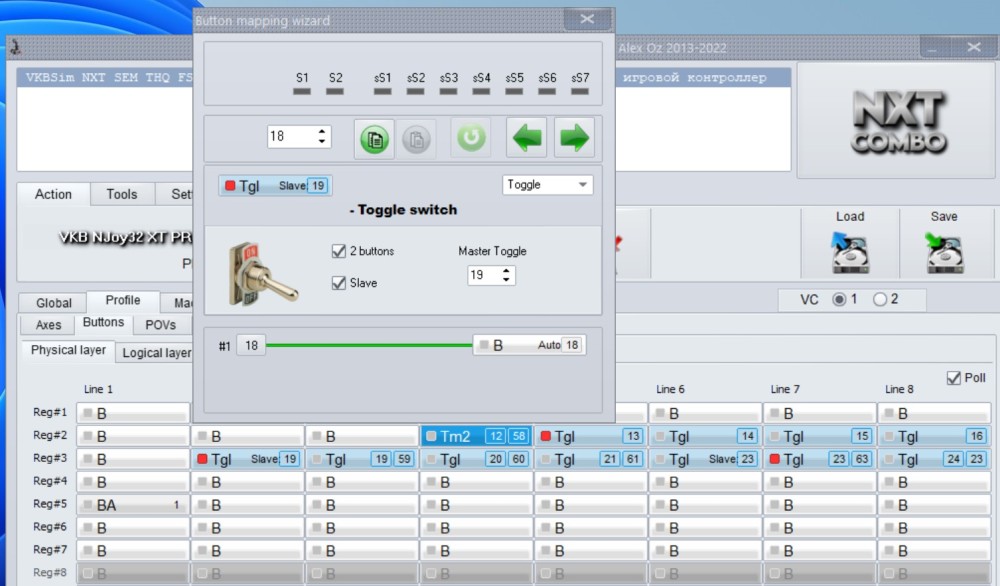Viewport: 1000px width, 586px height.
Task: Select the Tm2 cell in Reg#2
Action: tap(476, 436)
